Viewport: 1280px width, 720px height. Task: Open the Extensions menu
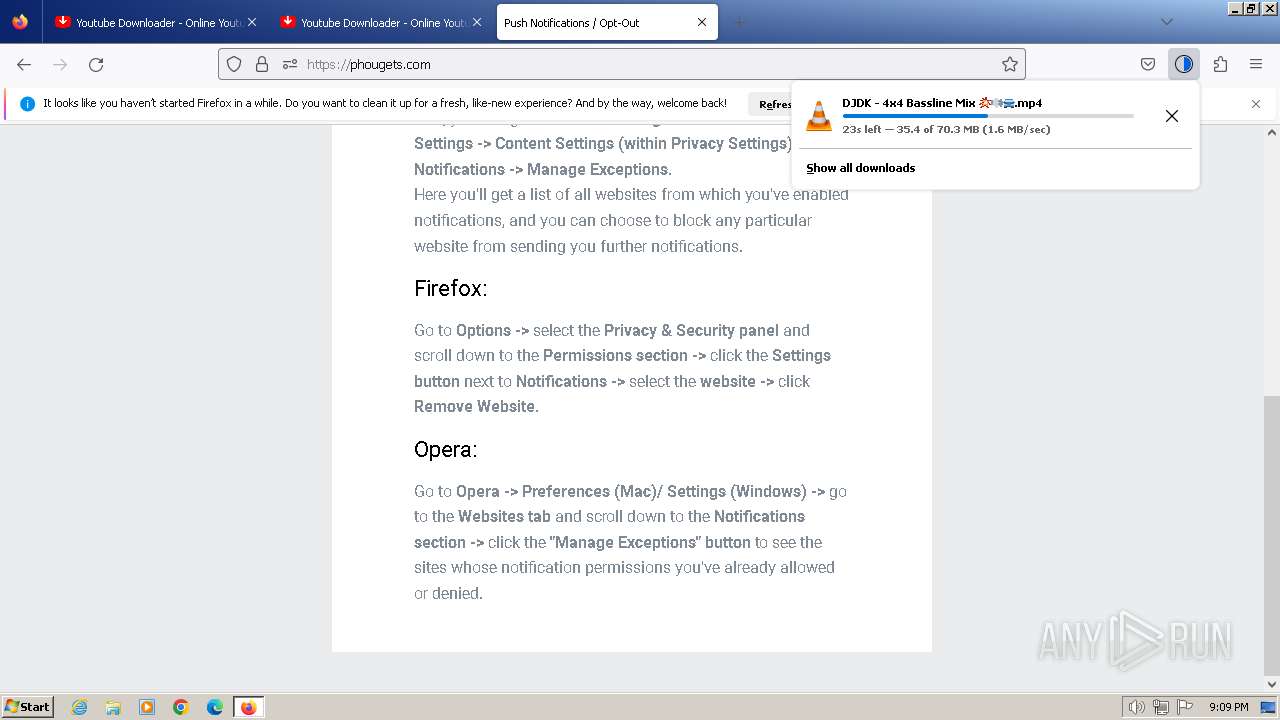1220,64
